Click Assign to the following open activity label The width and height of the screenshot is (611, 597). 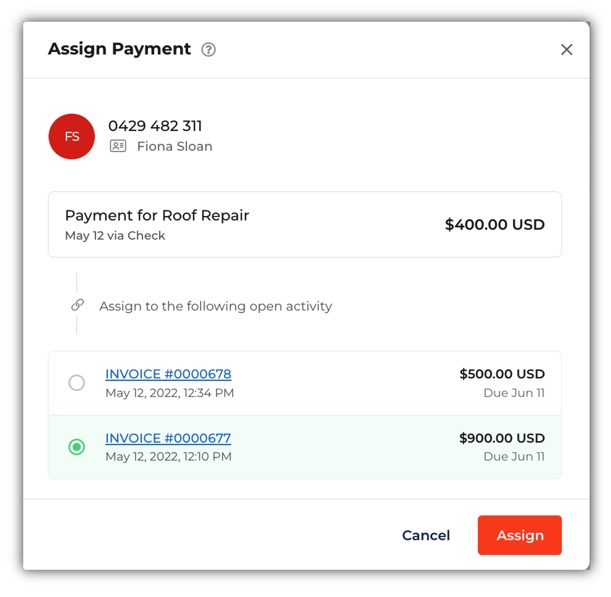(215, 306)
